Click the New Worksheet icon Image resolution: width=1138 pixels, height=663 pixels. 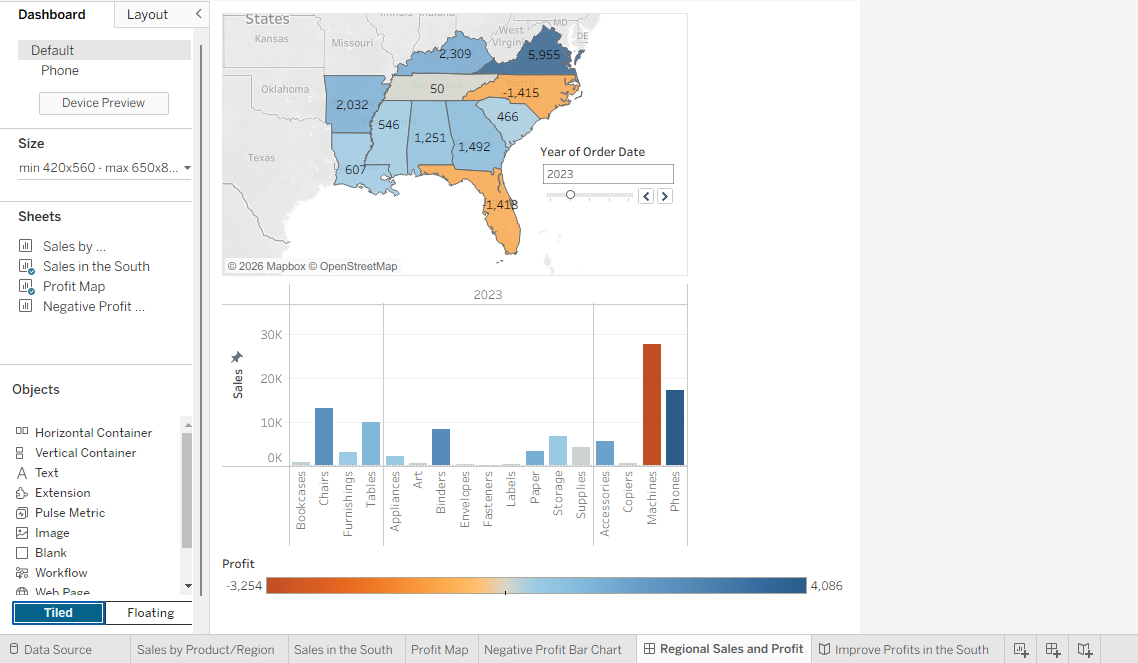point(1020,649)
